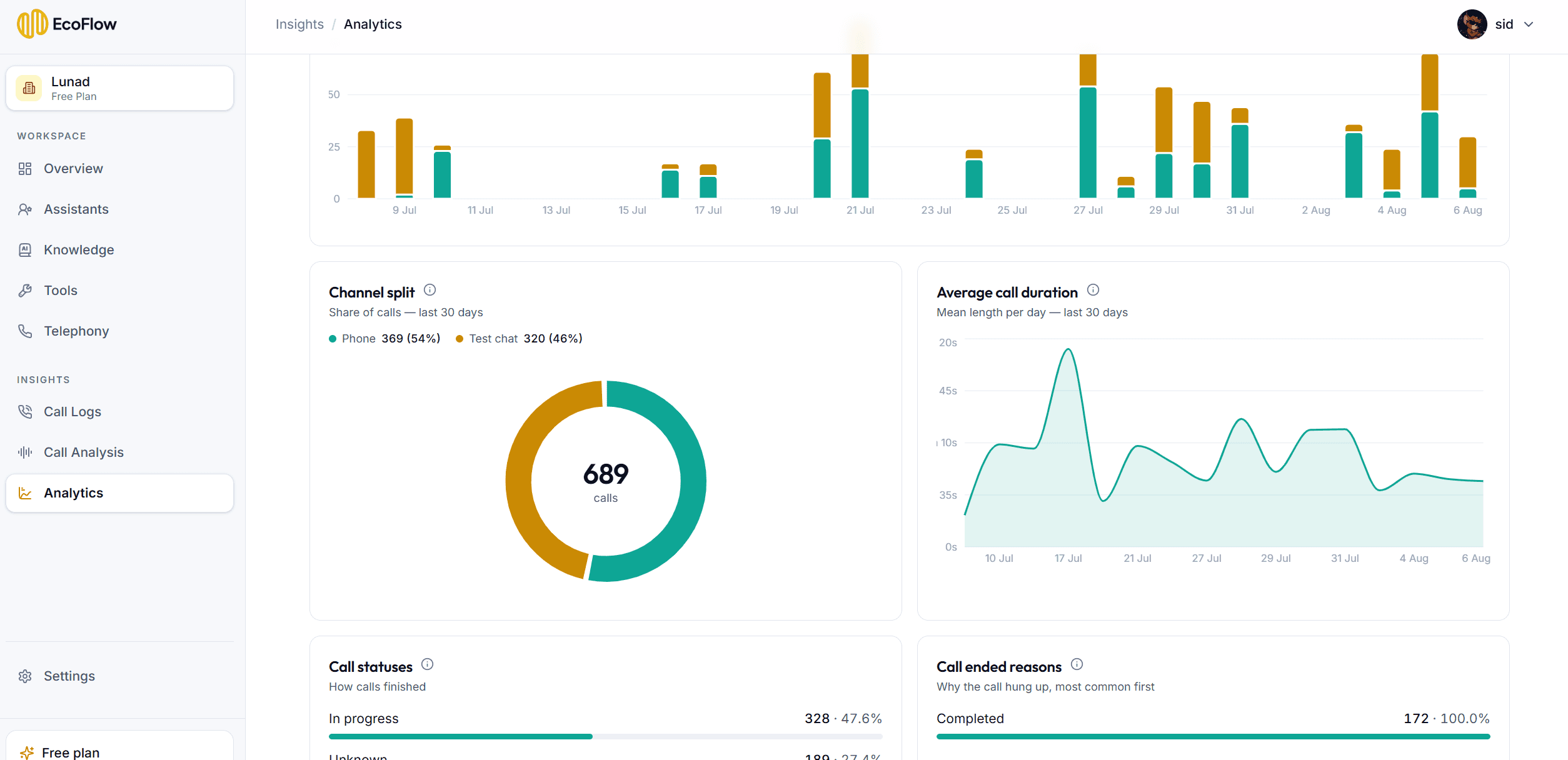Image resolution: width=1568 pixels, height=760 pixels.
Task: Click the Assistants people icon
Action: (25, 209)
